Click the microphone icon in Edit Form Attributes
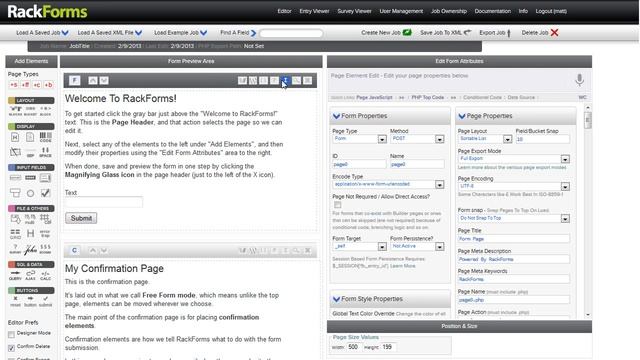640x360 pixels. point(579,80)
